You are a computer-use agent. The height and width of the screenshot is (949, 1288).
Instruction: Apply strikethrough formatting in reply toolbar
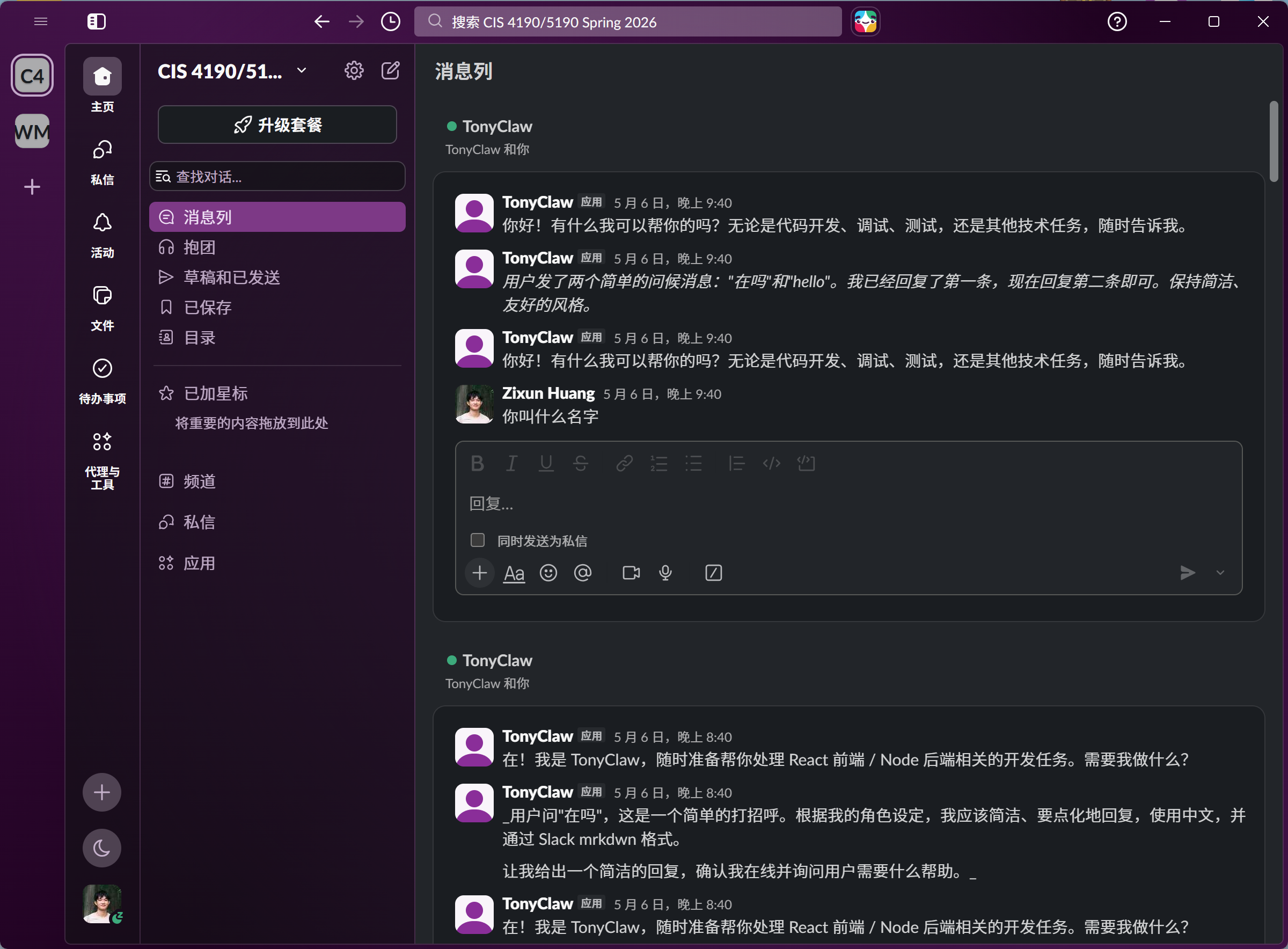click(581, 463)
